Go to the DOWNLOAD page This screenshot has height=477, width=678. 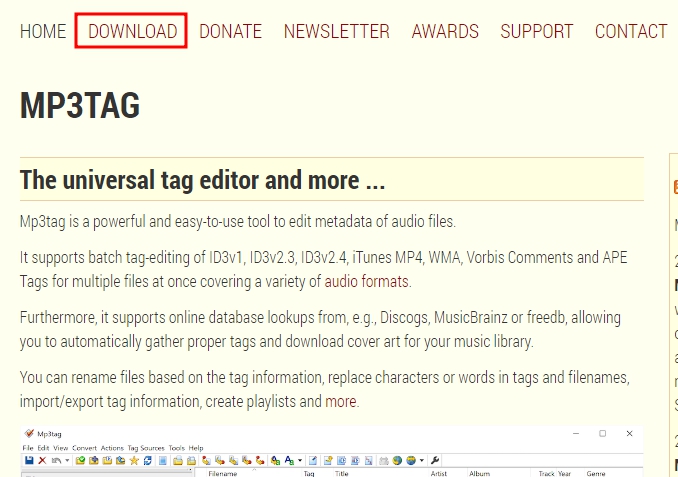click(132, 31)
